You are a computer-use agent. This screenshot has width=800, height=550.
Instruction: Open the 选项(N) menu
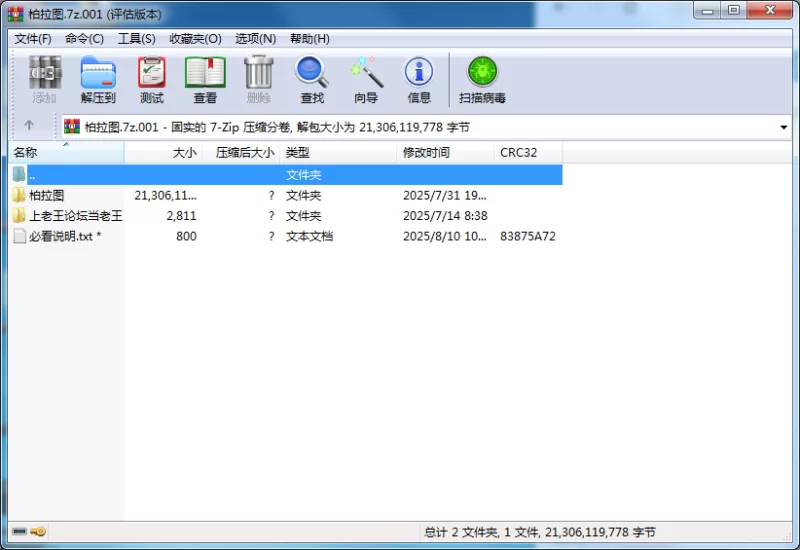[x=255, y=39]
